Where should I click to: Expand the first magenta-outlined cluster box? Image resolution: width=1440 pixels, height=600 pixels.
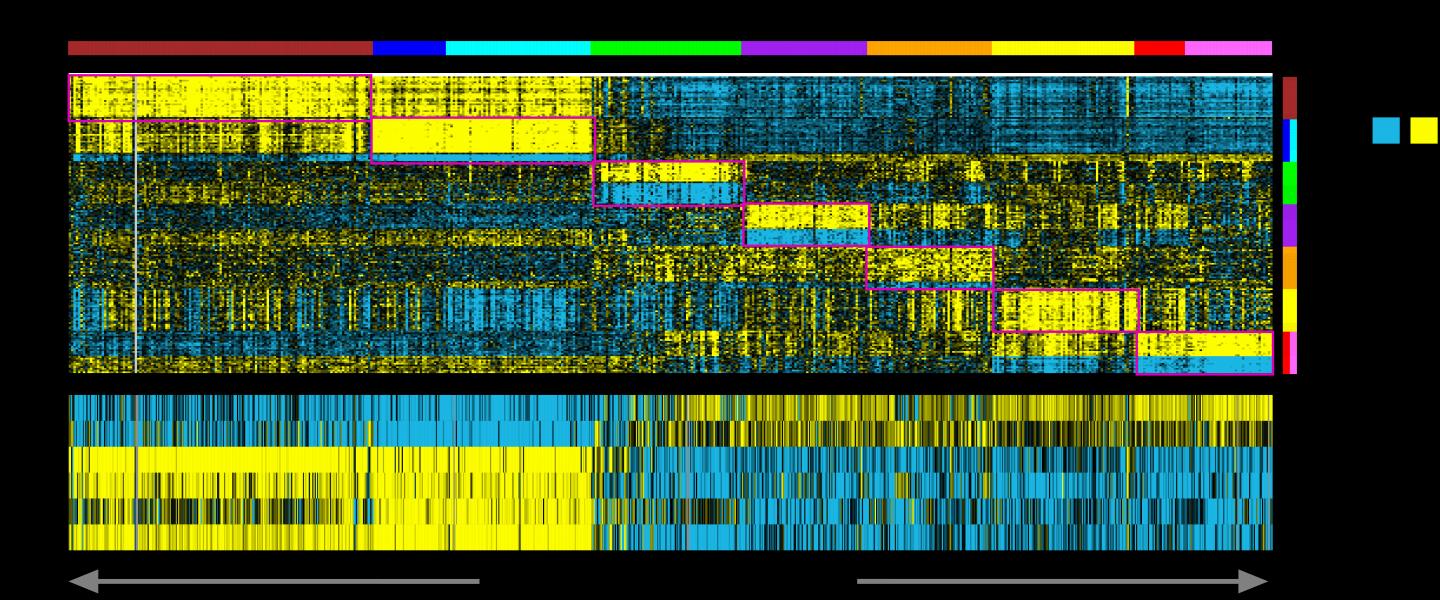[x=220, y=95]
